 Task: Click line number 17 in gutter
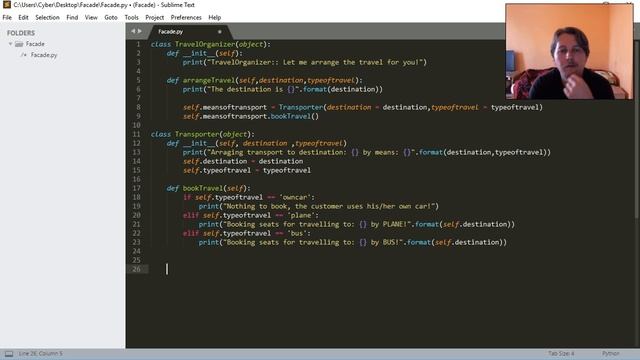coord(136,188)
